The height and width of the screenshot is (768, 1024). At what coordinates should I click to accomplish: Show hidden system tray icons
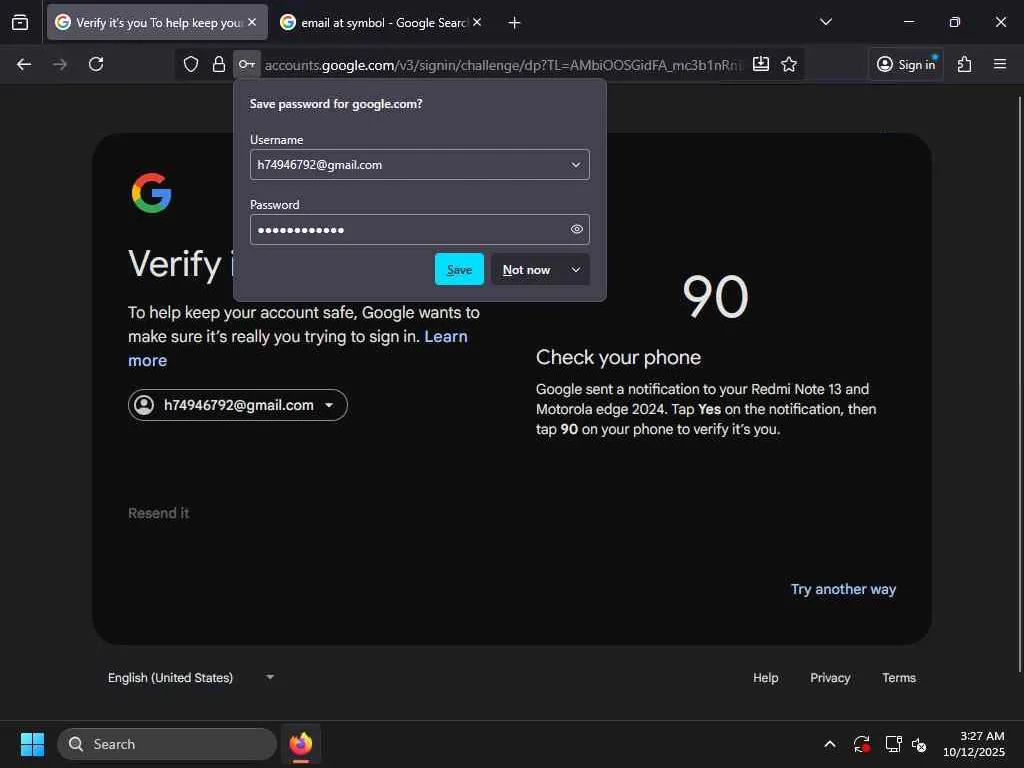[x=830, y=744]
